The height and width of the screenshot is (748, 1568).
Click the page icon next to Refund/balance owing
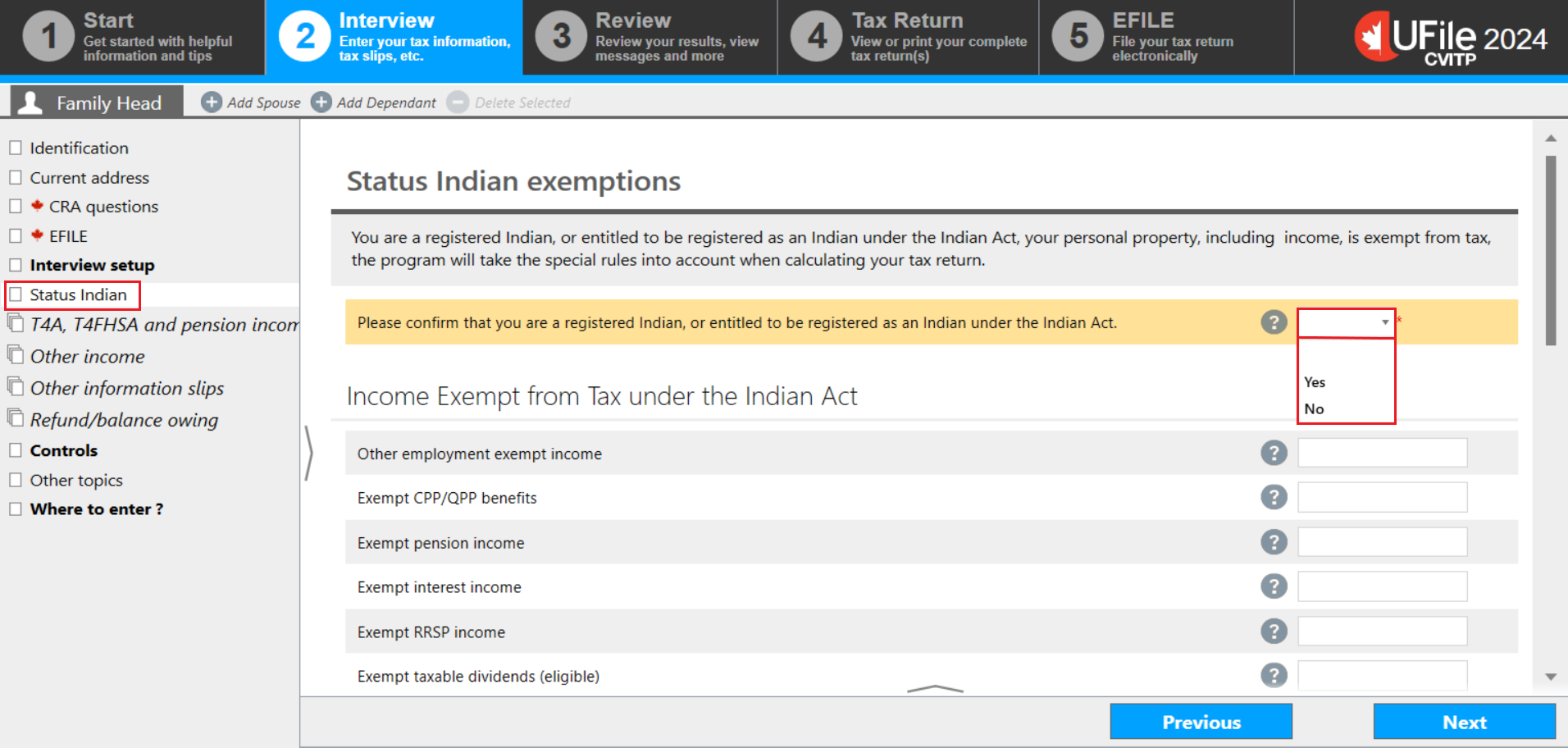[x=16, y=418]
